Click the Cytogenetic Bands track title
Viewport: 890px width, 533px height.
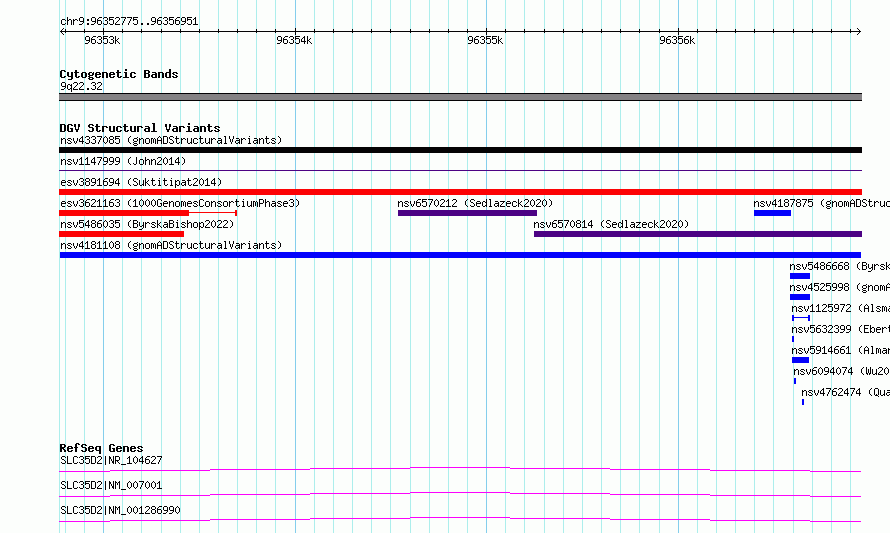119,74
